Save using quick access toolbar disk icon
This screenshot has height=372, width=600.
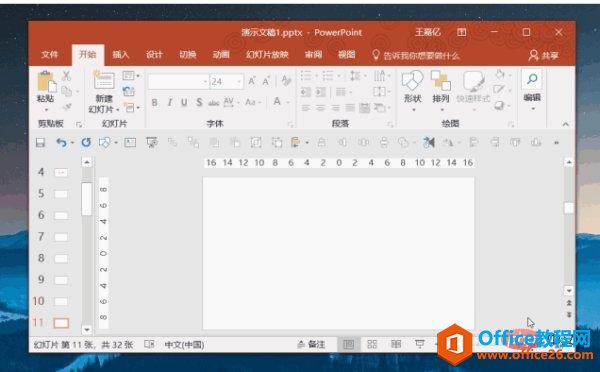coord(40,143)
